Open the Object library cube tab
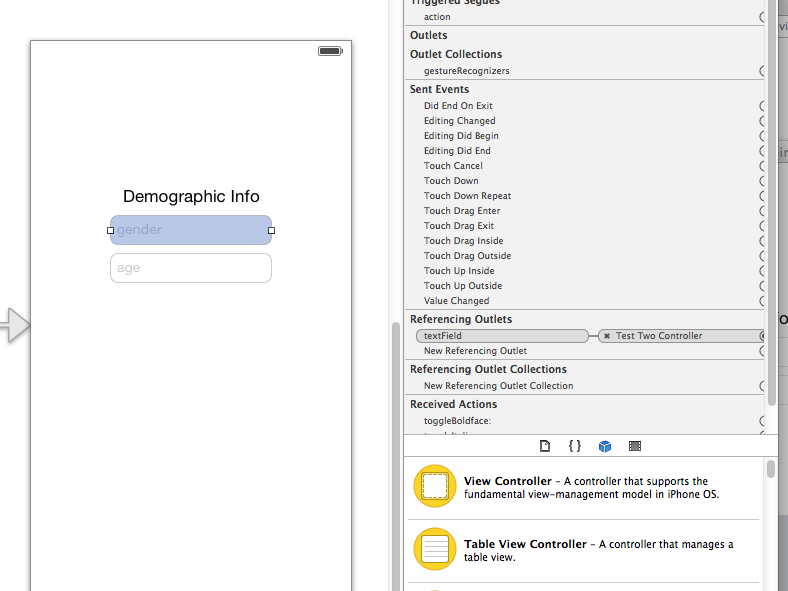The height and width of the screenshot is (591, 788). [x=605, y=446]
